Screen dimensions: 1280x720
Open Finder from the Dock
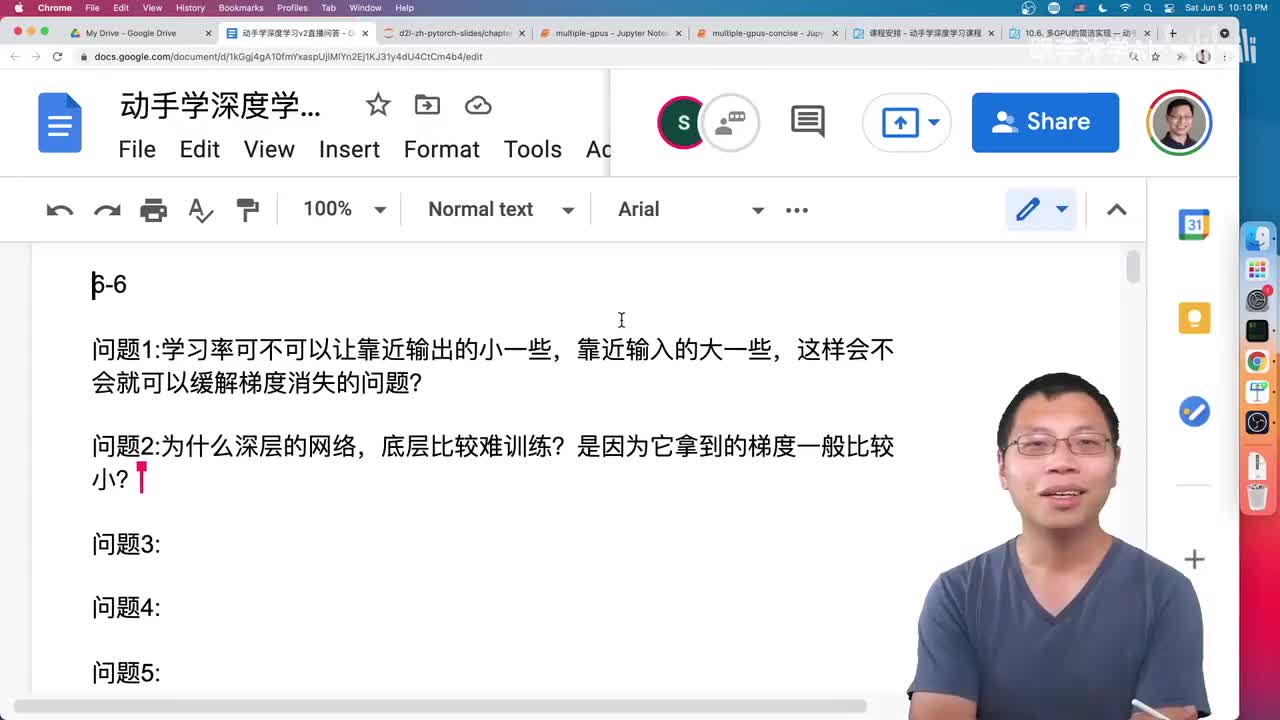click(1258, 239)
